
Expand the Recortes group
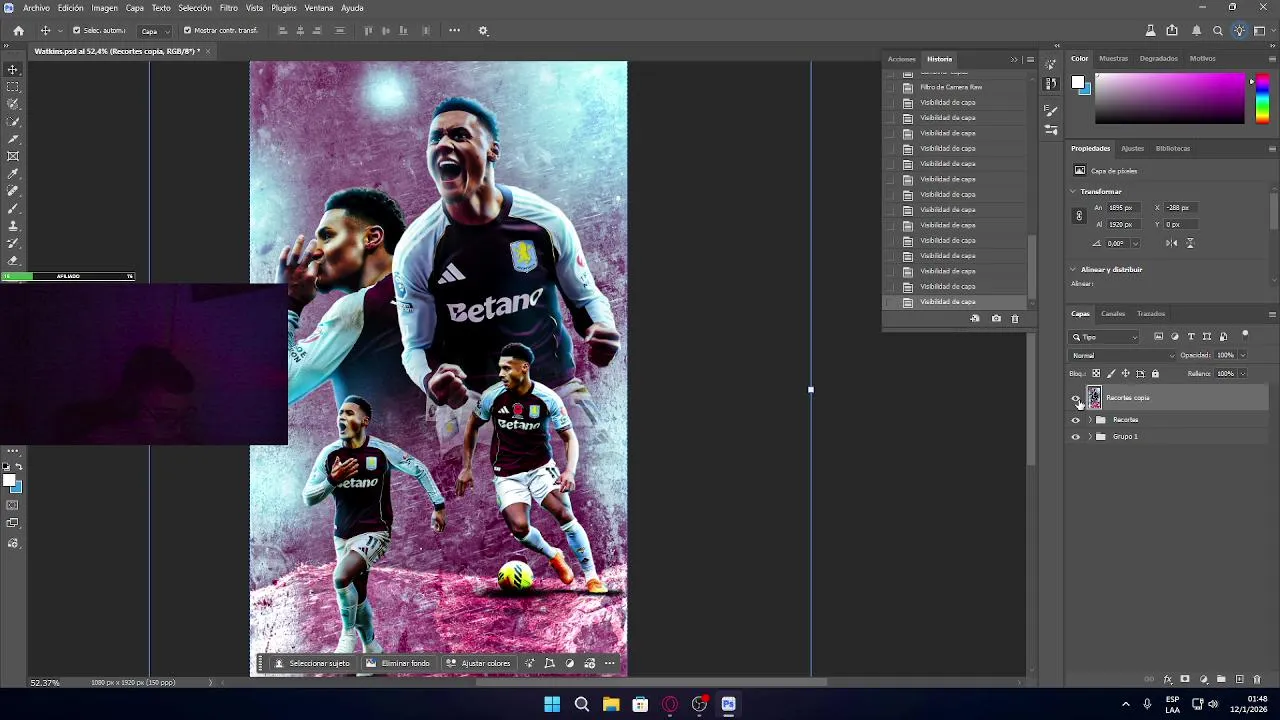click(x=1090, y=420)
